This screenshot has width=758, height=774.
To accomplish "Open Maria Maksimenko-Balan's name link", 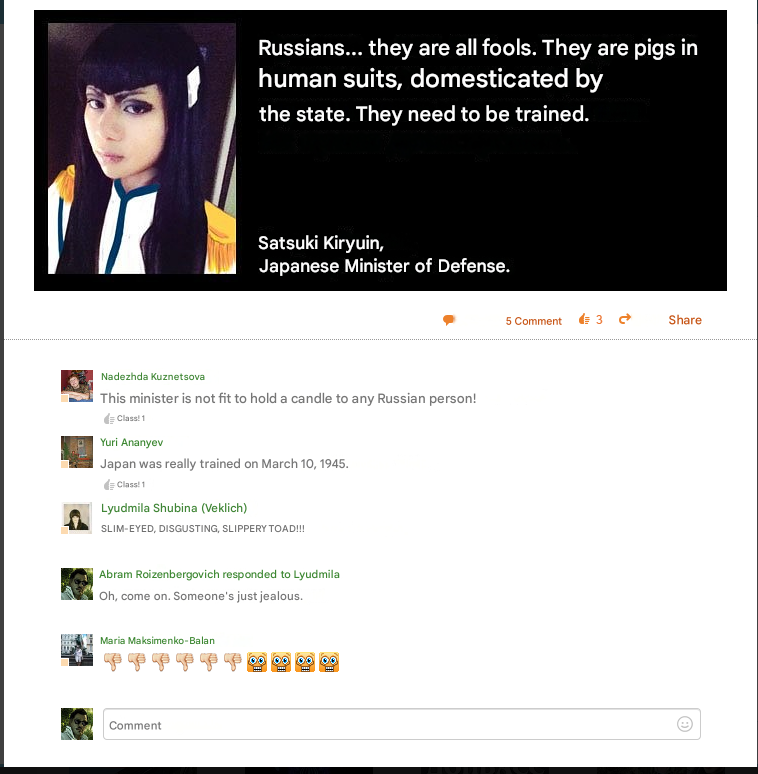I will [x=157, y=641].
